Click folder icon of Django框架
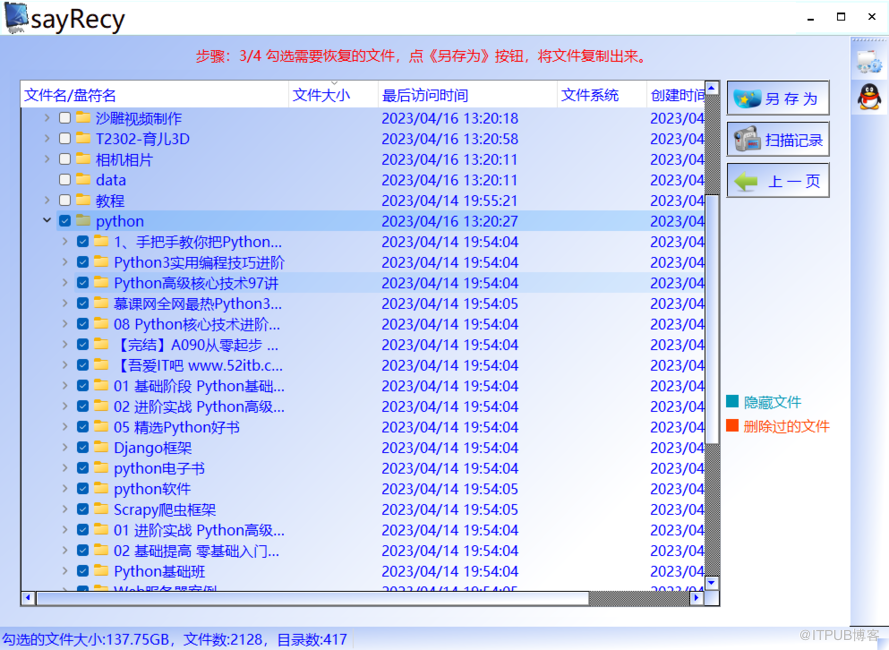Image resolution: width=889 pixels, height=650 pixels. 101,448
